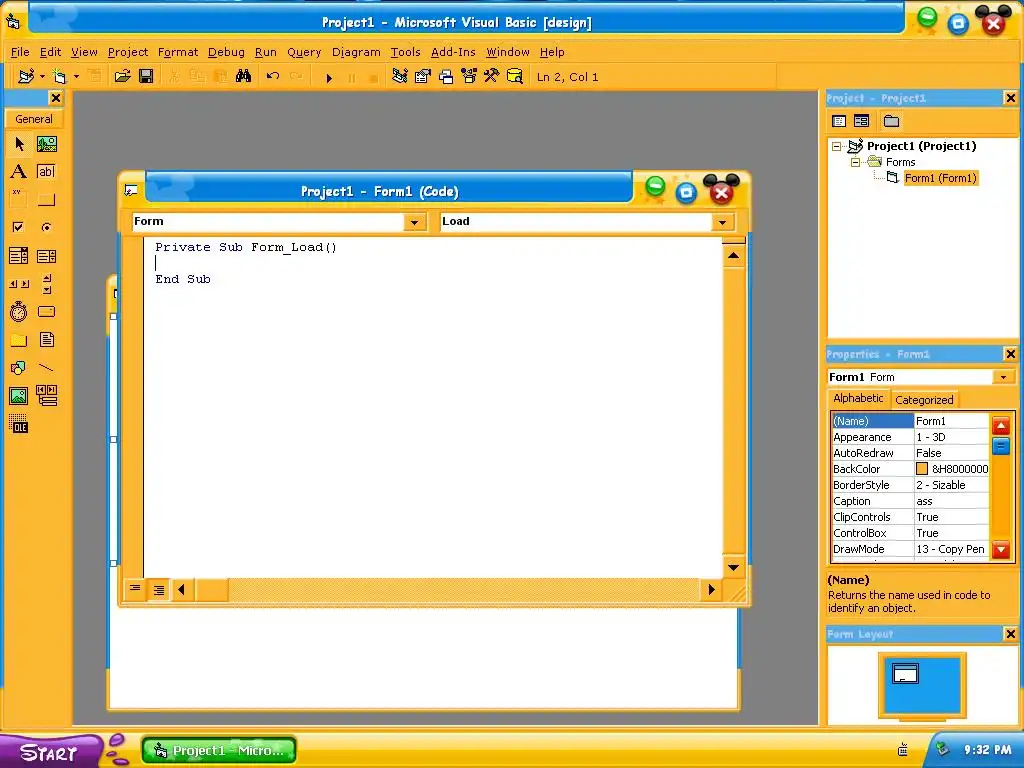Click the Add Form toolbar icon
This screenshot has height=768, width=1024.
coord(59,76)
